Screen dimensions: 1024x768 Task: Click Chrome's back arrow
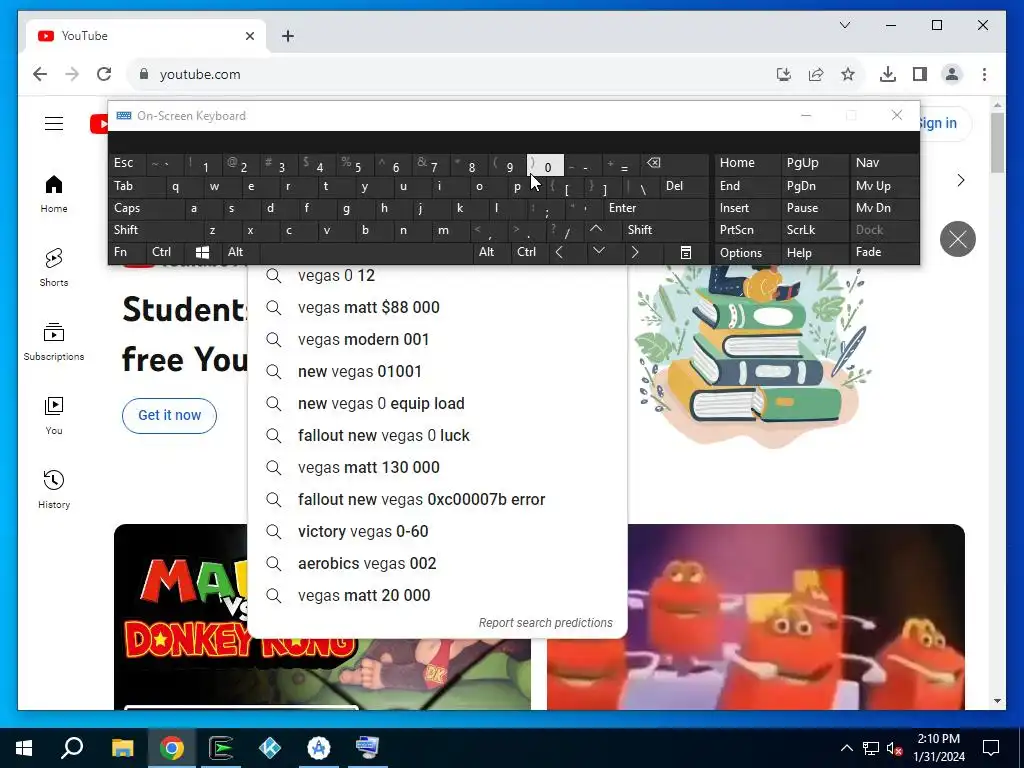[40, 74]
